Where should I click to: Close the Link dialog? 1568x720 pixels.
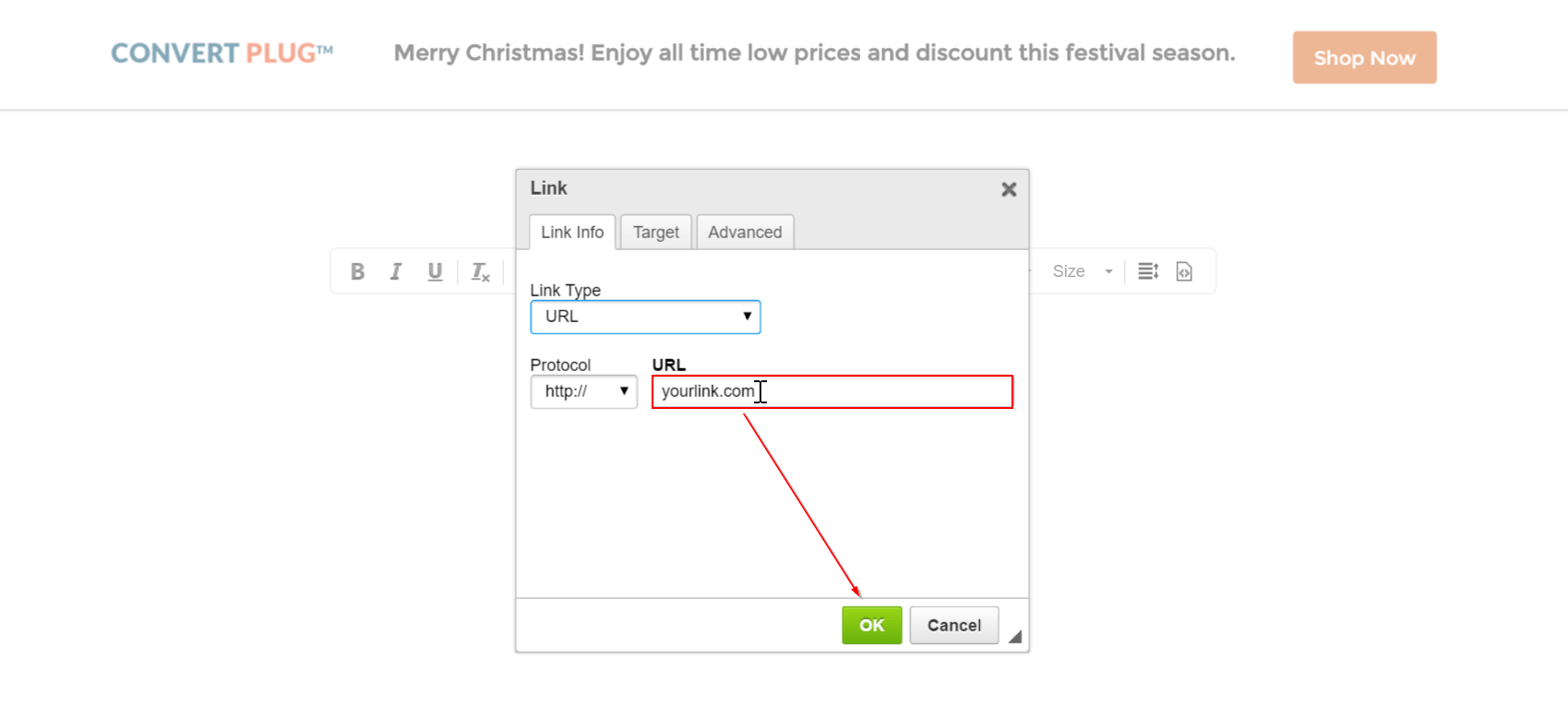[1008, 189]
